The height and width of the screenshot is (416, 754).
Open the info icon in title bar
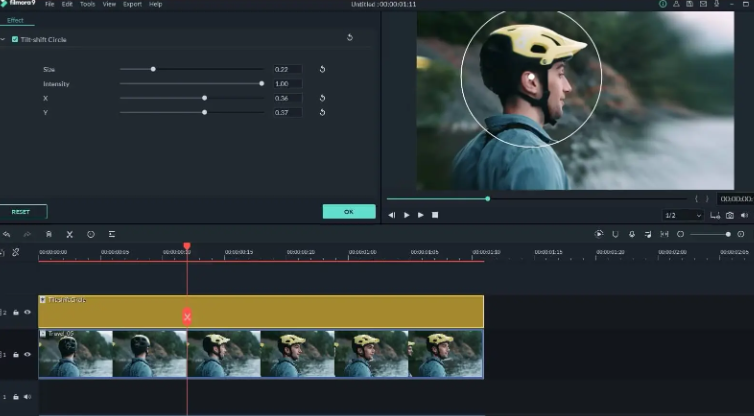(x=663, y=4)
